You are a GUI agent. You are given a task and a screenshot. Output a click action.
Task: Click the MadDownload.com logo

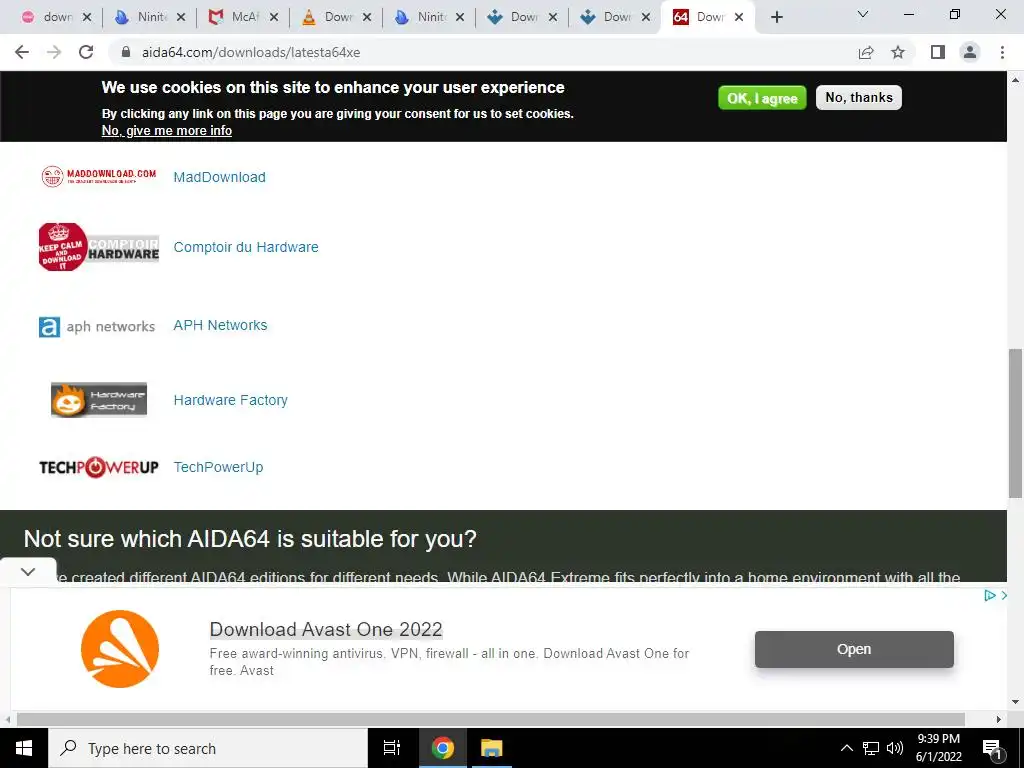click(x=99, y=176)
